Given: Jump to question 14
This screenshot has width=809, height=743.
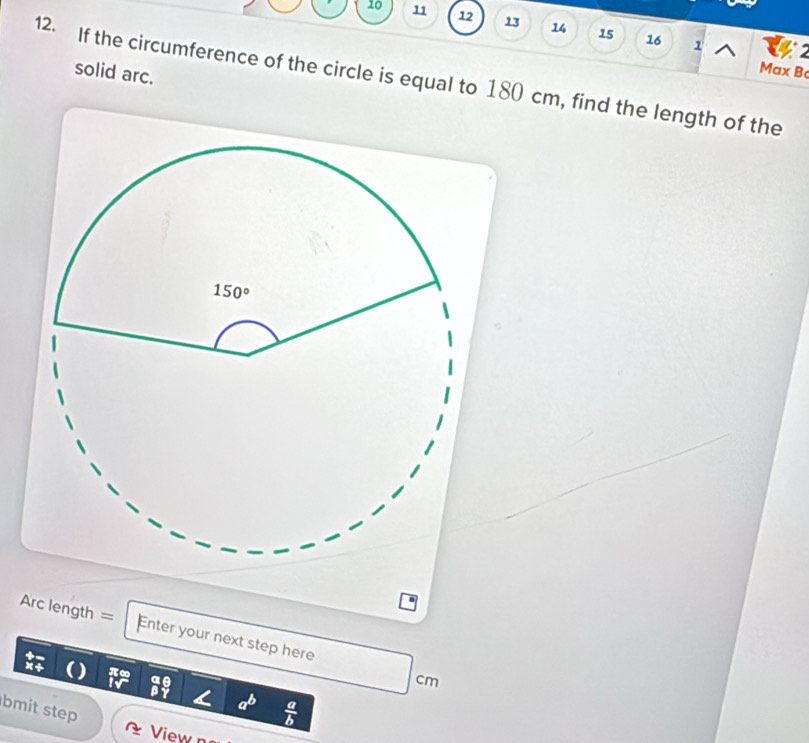Looking at the screenshot, I should click(558, 28).
